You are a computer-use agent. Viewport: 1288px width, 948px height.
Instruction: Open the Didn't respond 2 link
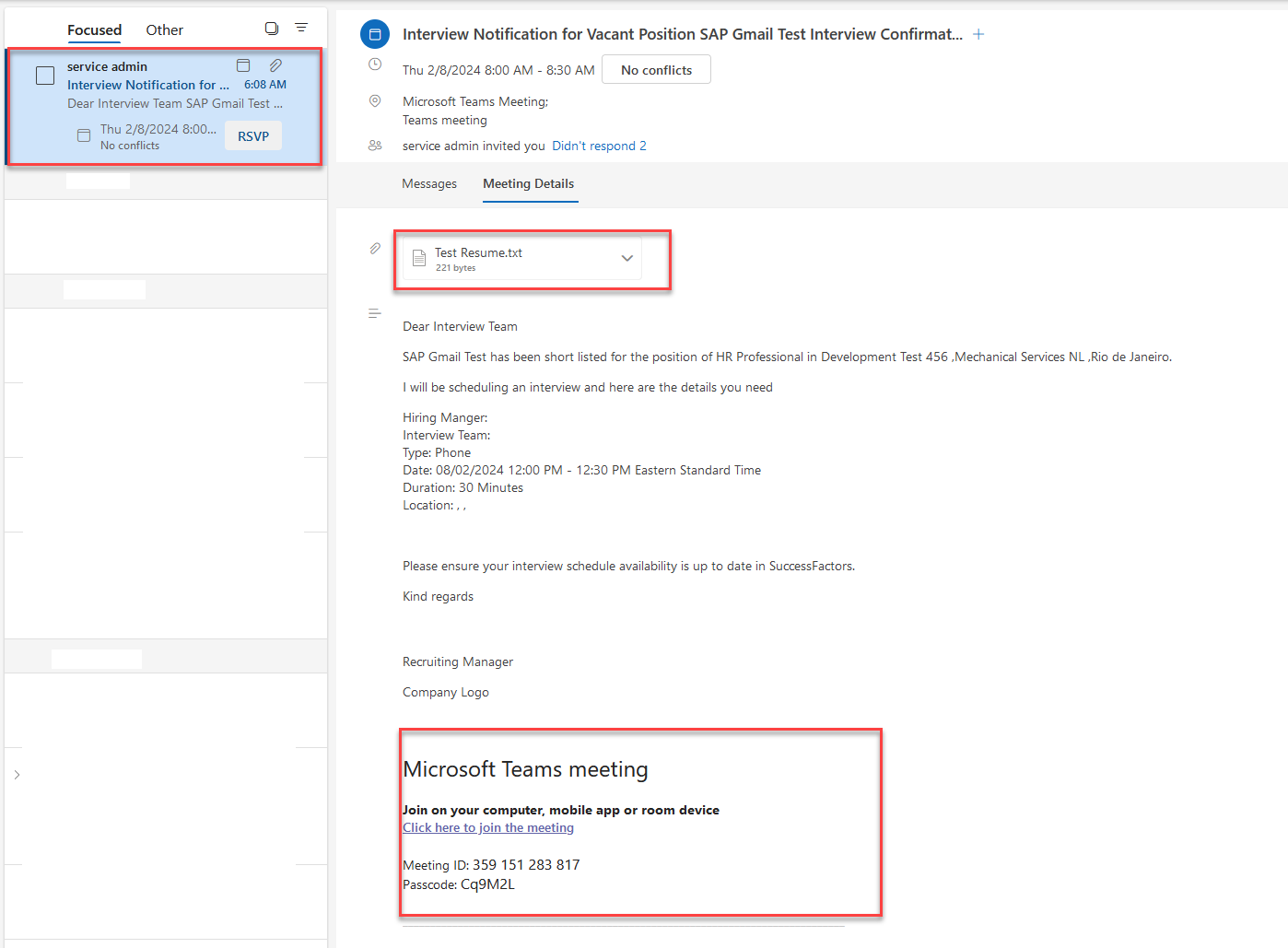599,146
